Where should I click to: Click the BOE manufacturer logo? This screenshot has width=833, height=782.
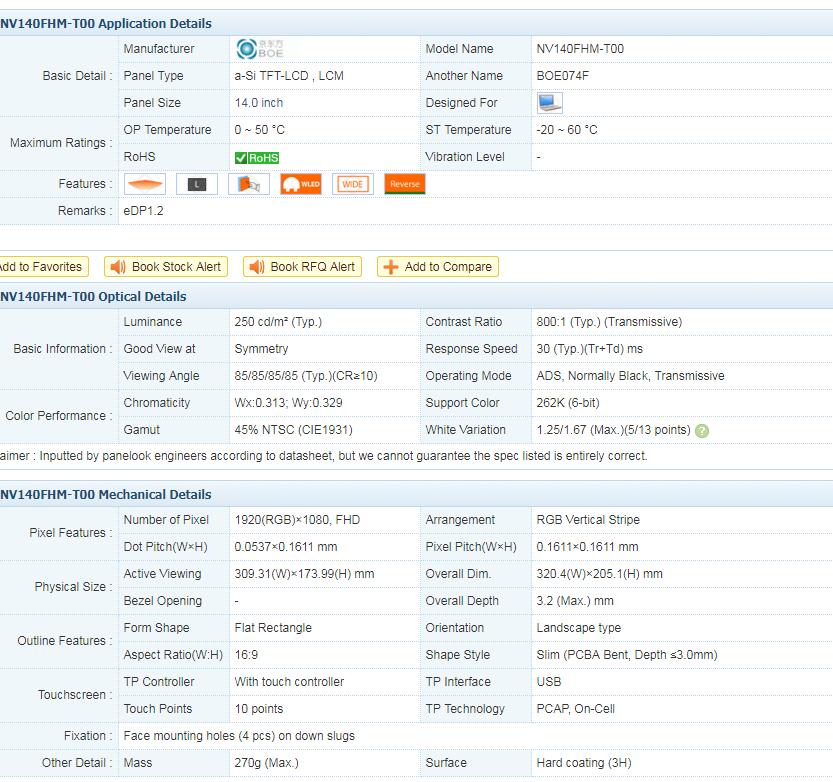pos(260,49)
